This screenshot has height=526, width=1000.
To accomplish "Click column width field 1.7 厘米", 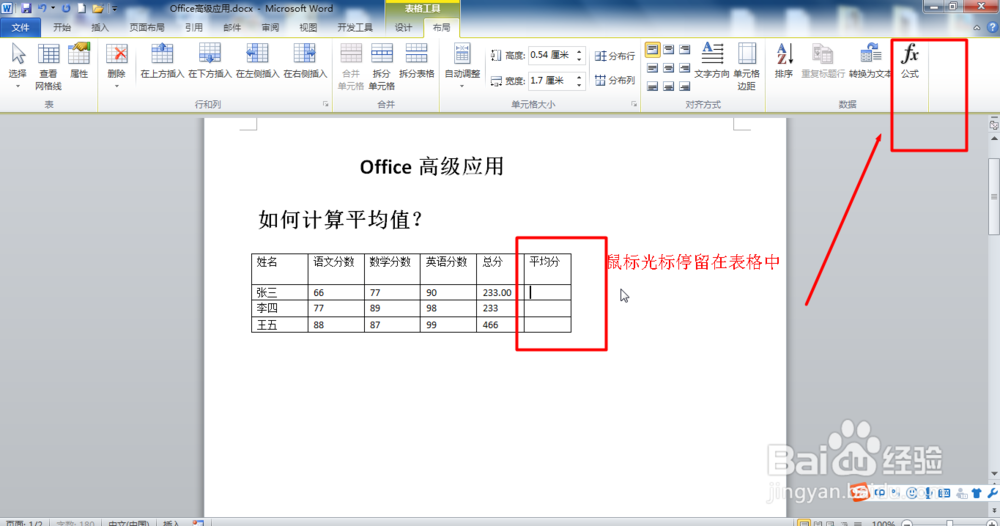I will 552,80.
